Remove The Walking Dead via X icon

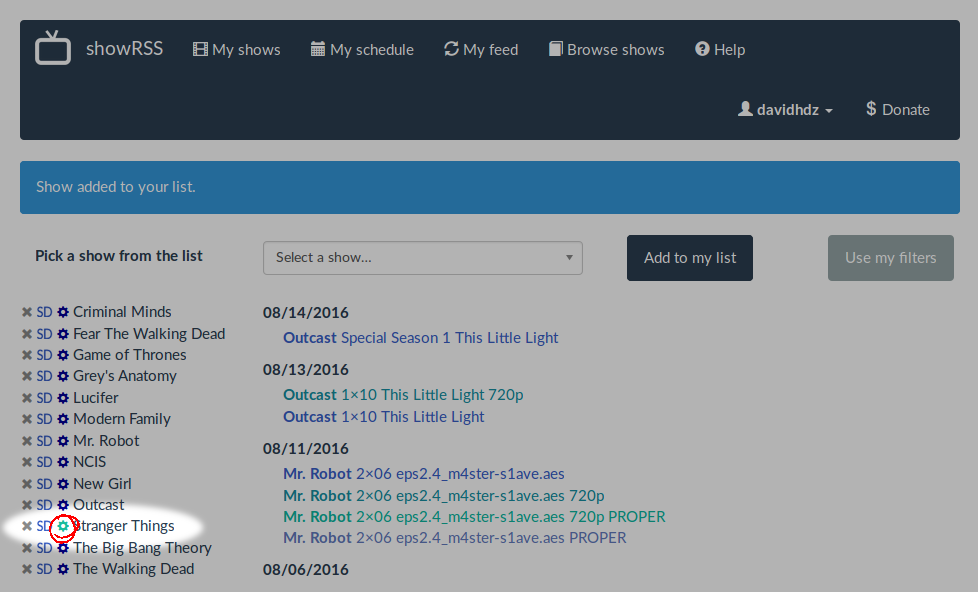pos(27,570)
